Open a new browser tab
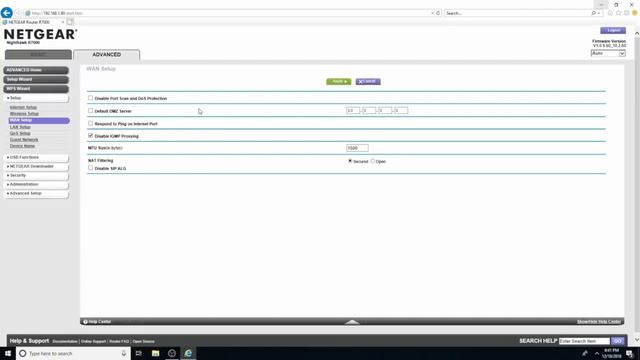The image size is (640, 360). tap(70, 22)
